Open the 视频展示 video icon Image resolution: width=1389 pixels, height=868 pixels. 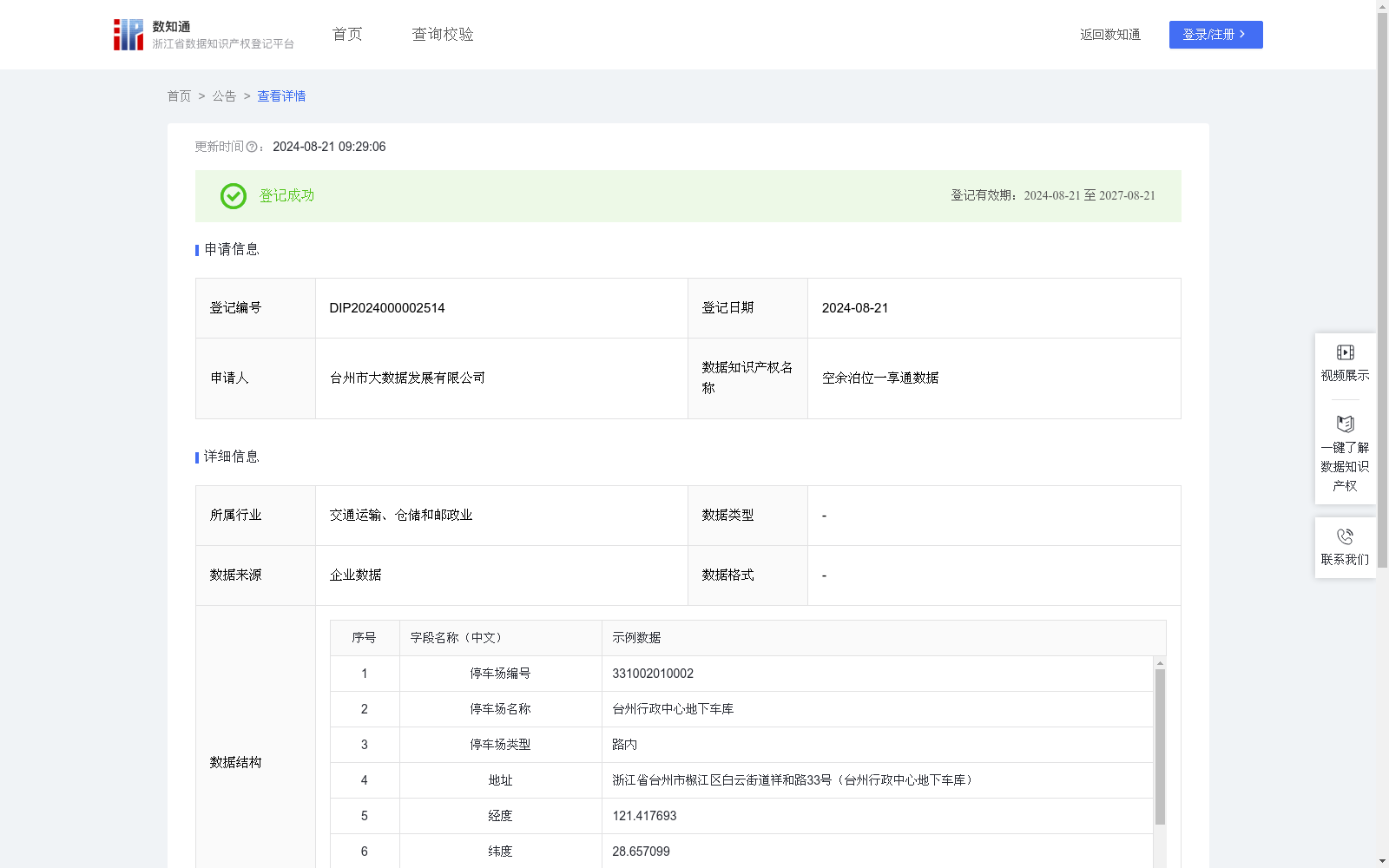pos(1345,352)
